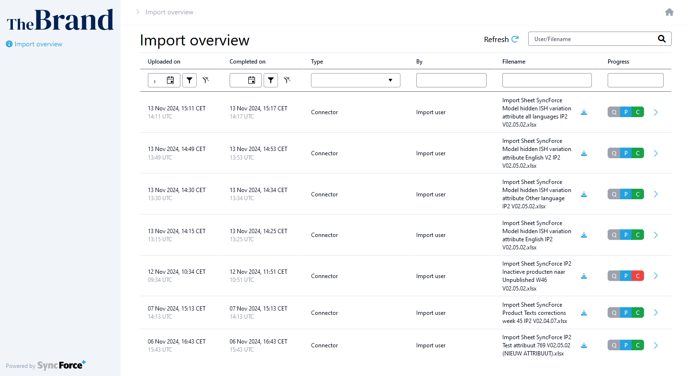Click the Filename filter input

tap(547, 80)
